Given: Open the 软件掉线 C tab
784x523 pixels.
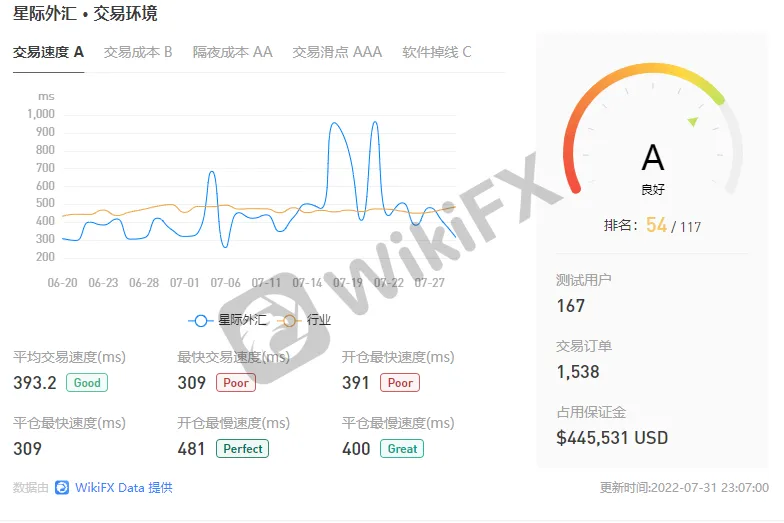Looking at the screenshot, I should click(436, 52).
